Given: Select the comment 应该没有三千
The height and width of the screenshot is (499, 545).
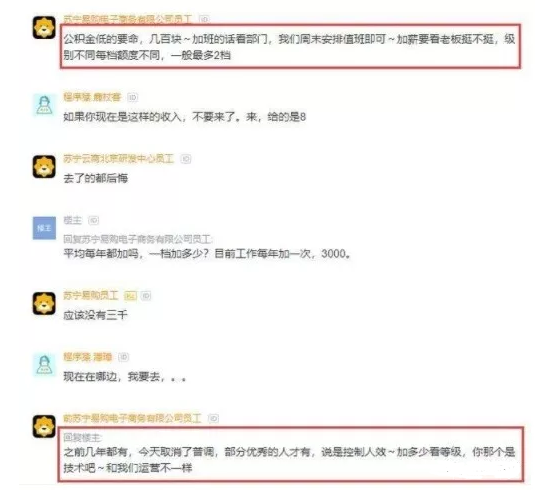Looking at the screenshot, I should pyautogui.click(x=96, y=315).
